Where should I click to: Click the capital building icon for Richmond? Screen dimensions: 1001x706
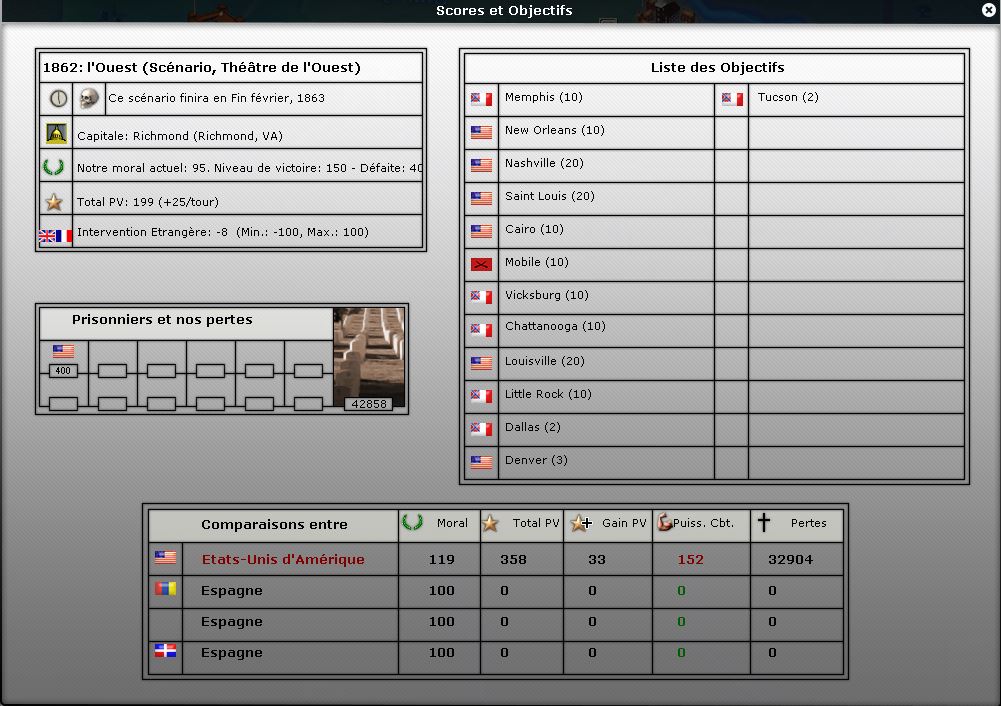click(x=56, y=134)
